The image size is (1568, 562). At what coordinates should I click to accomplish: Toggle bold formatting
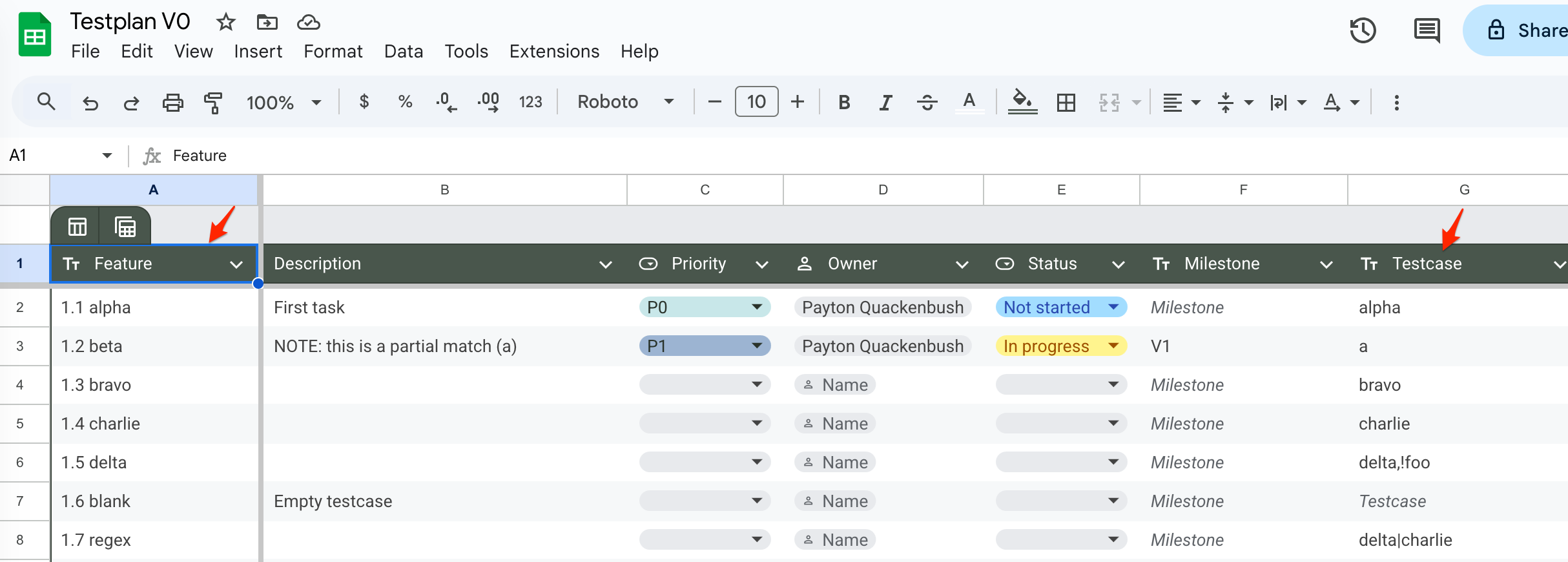point(844,102)
